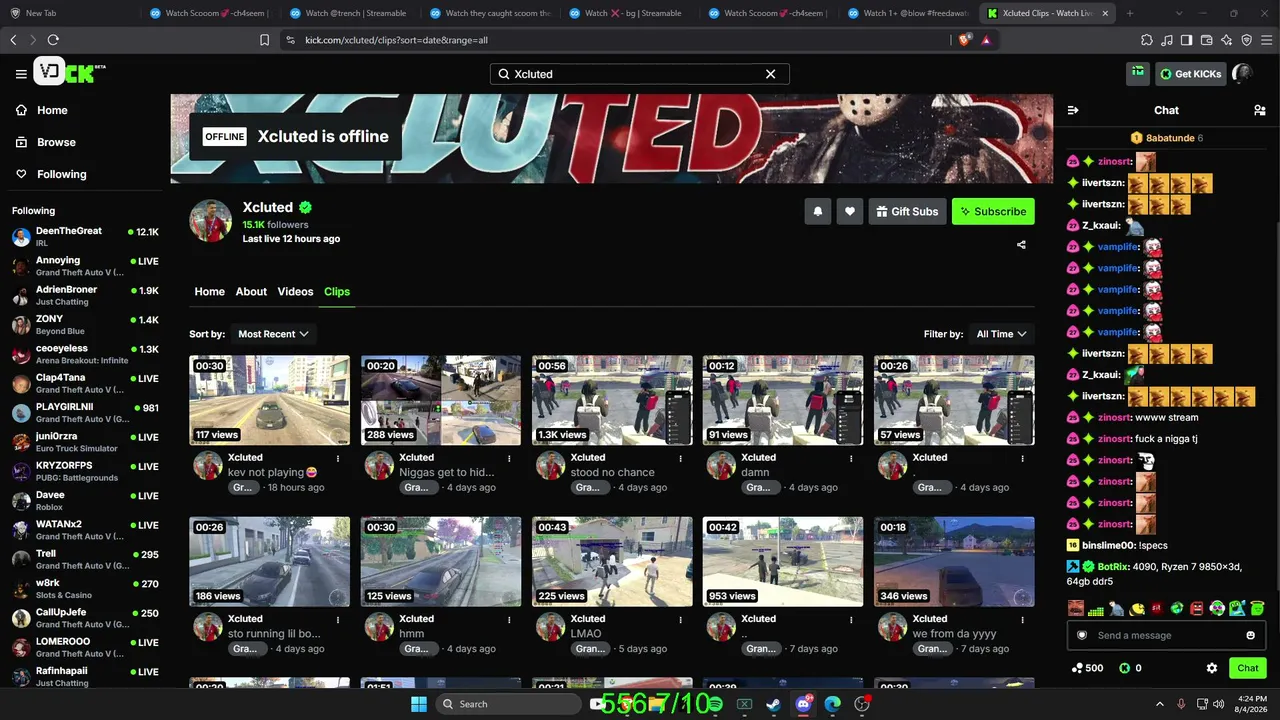Follow Xcluted with the heart button
The width and height of the screenshot is (1280, 720).
click(x=850, y=211)
